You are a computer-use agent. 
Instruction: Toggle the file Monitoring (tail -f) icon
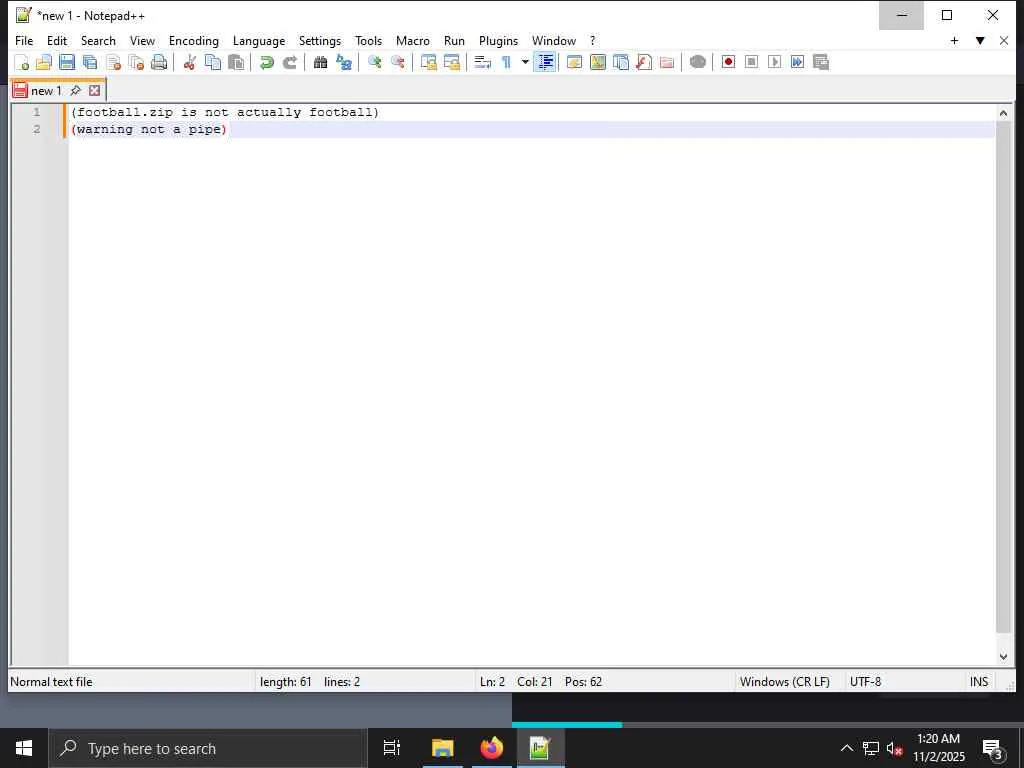point(697,62)
